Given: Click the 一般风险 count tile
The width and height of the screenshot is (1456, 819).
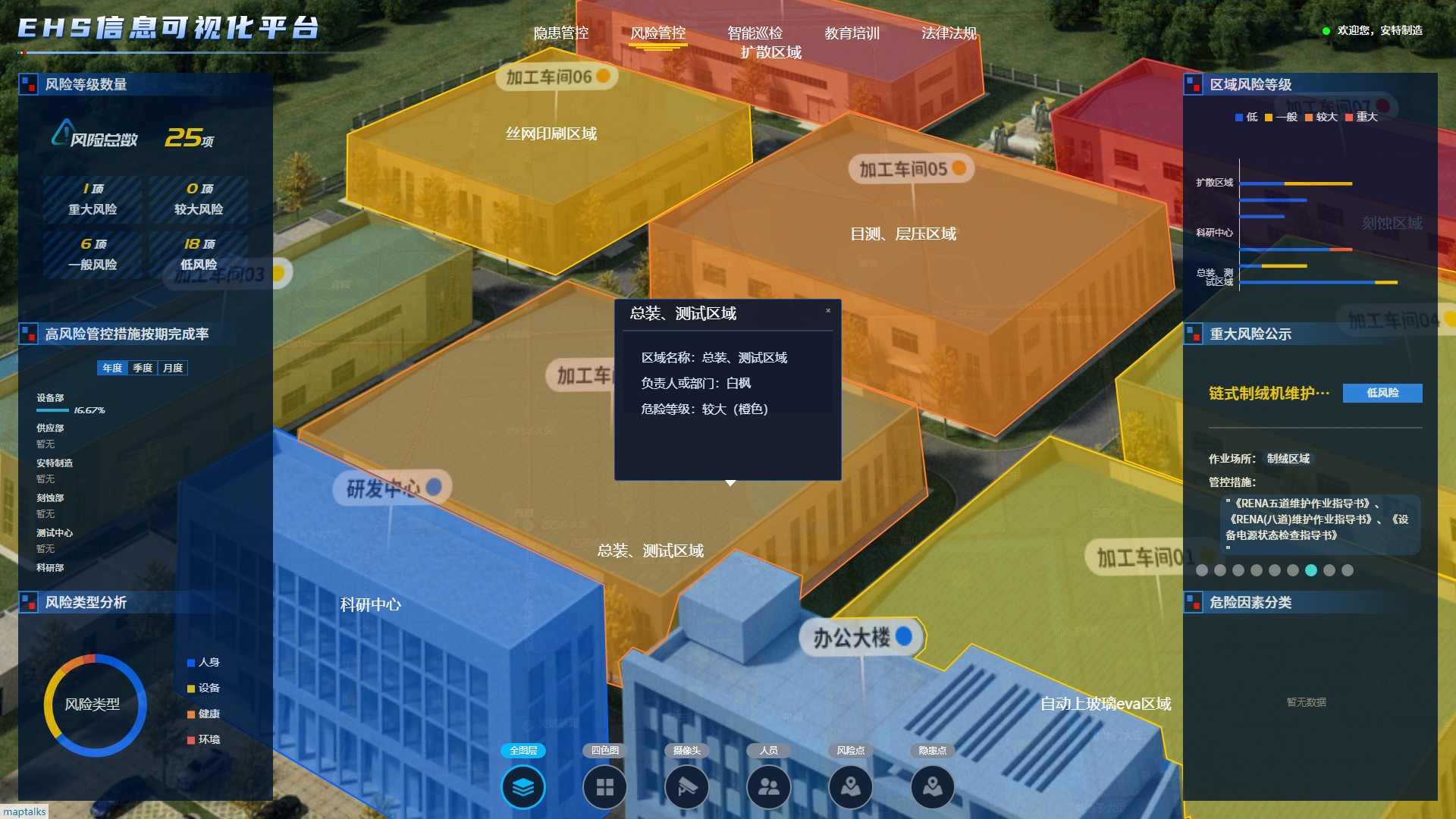Looking at the screenshot, I should click(93, 255).
